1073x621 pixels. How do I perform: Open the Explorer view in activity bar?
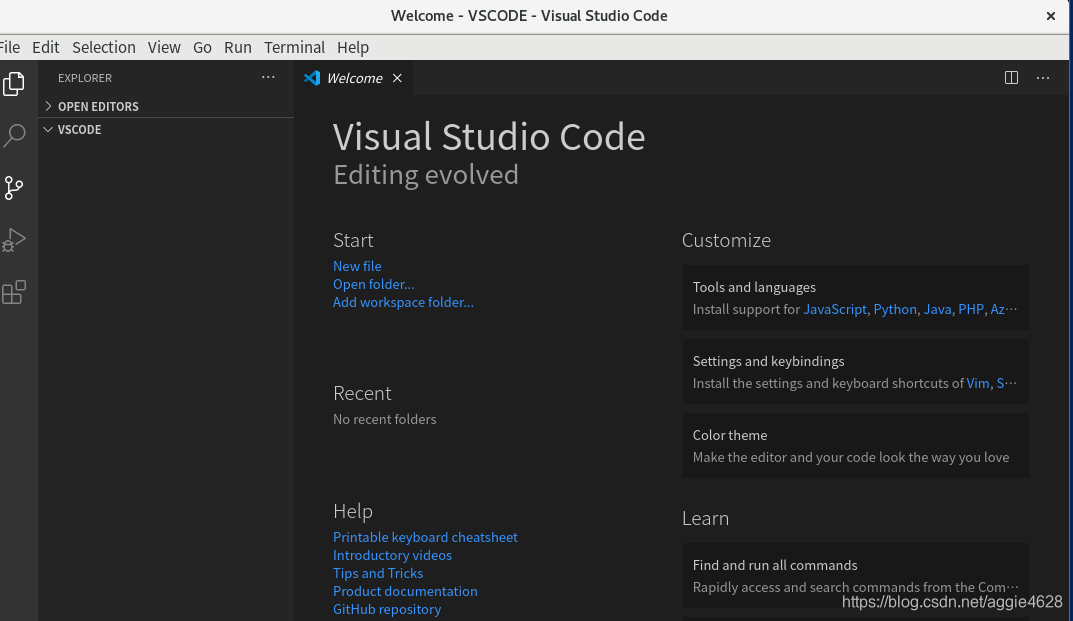(14, 84)
